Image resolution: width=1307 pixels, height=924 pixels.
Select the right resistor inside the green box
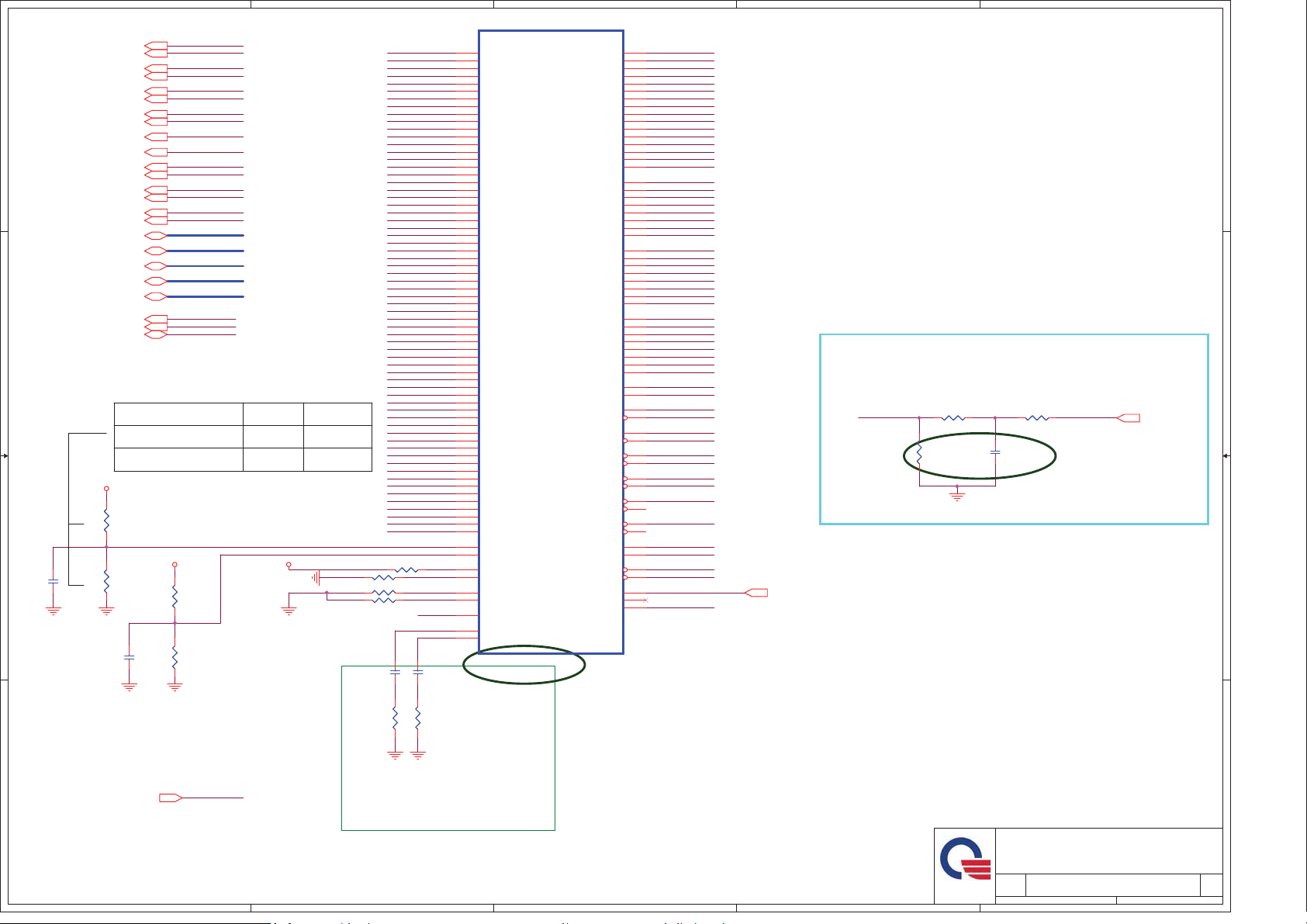point(418,718)
